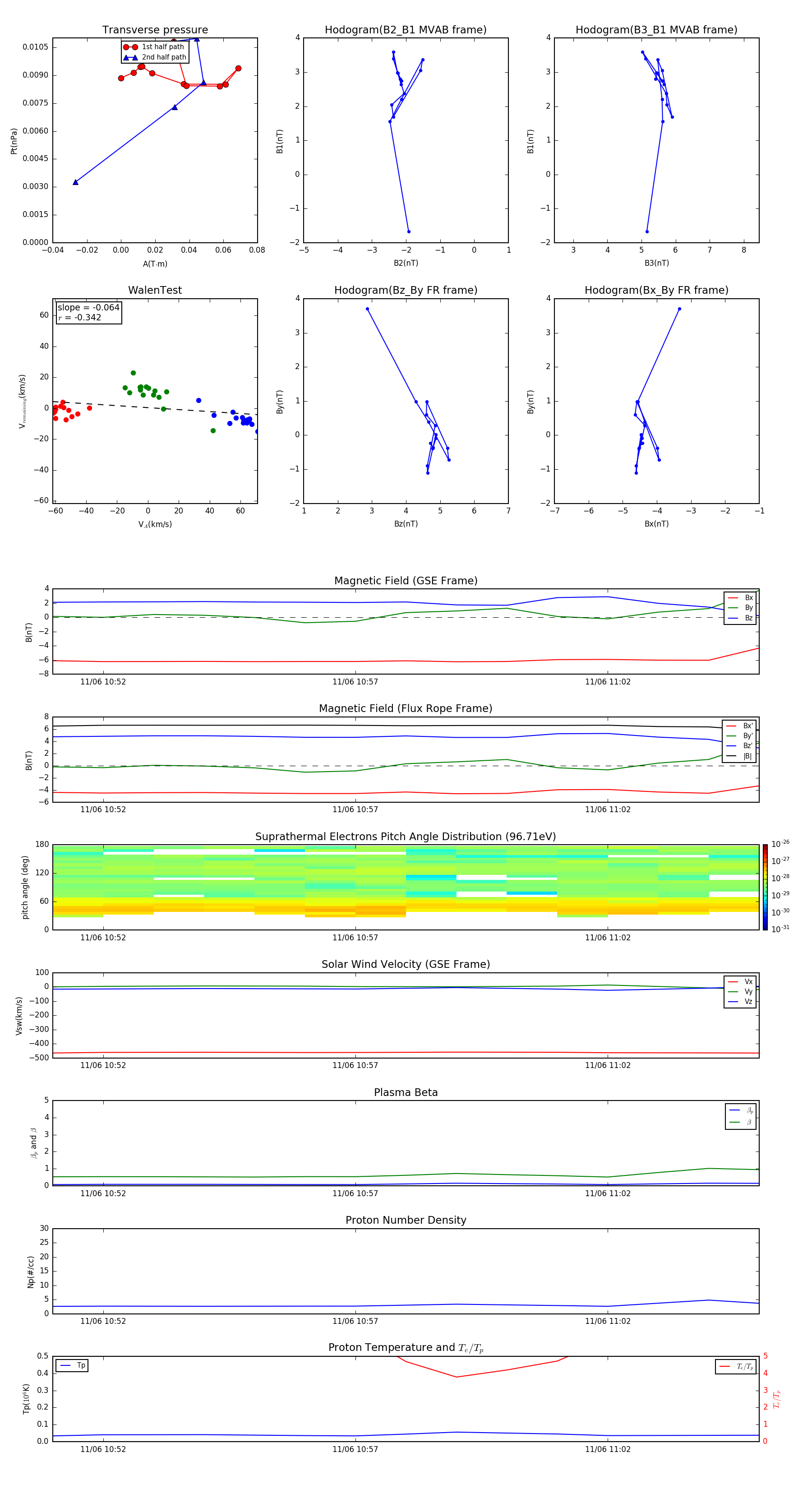Image resolution: width=812 pixels, height=1489 pixels.
Task: Click the topmost point in Bx_By hodogram
Action: point(679,309)
